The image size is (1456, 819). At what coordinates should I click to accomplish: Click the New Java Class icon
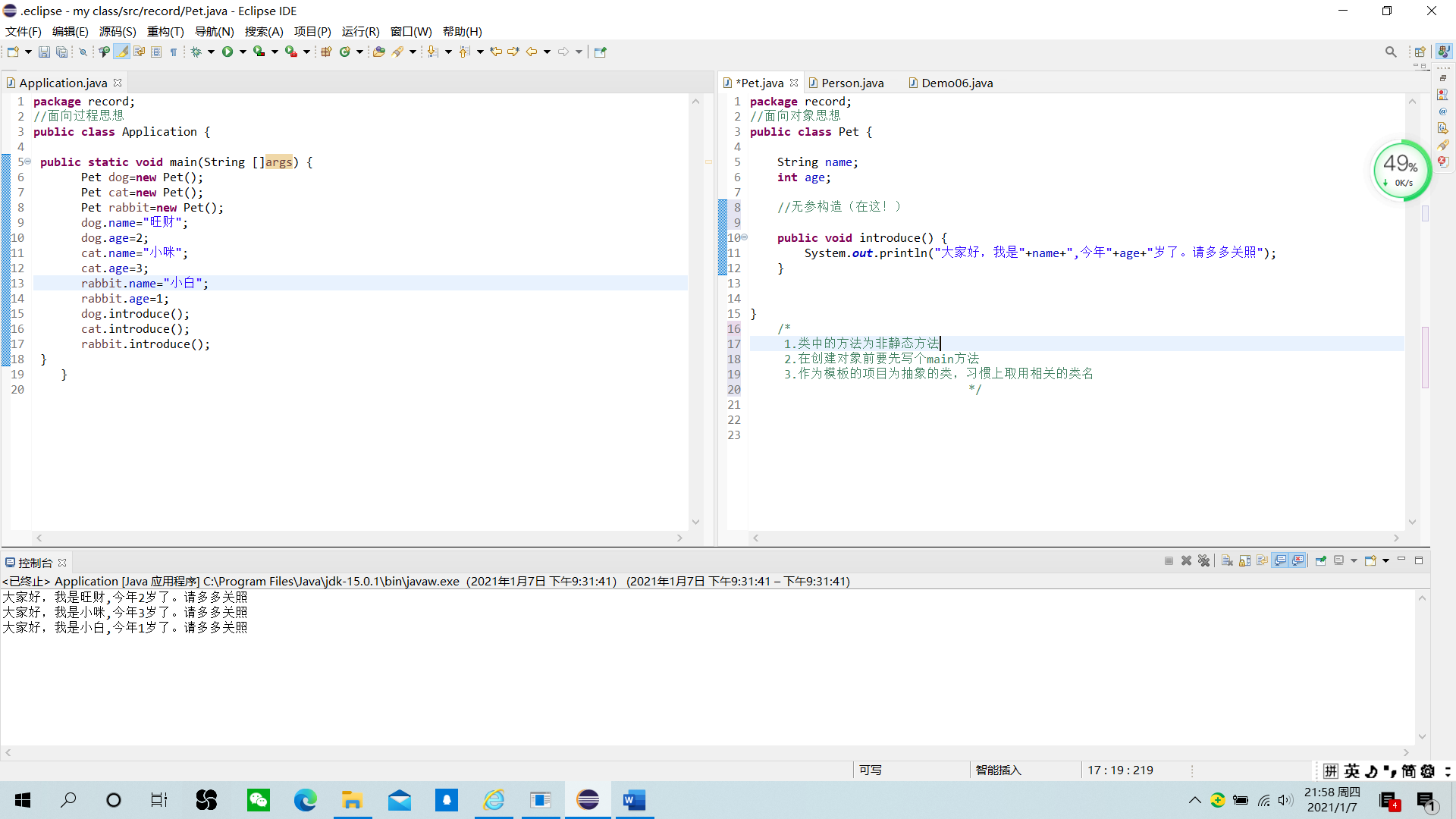point(345,52)
